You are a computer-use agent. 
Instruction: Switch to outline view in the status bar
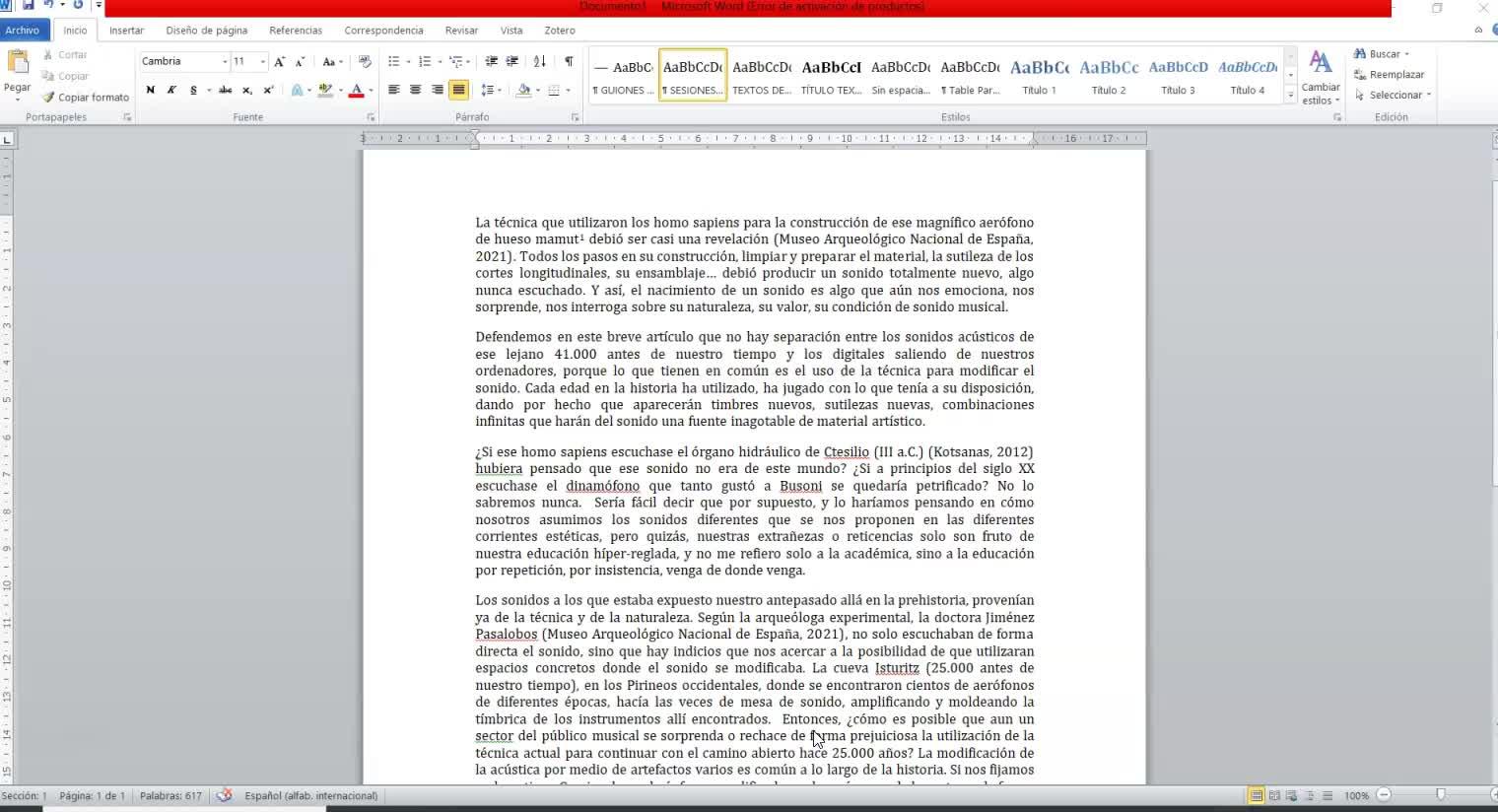(x=1310, y=795)
